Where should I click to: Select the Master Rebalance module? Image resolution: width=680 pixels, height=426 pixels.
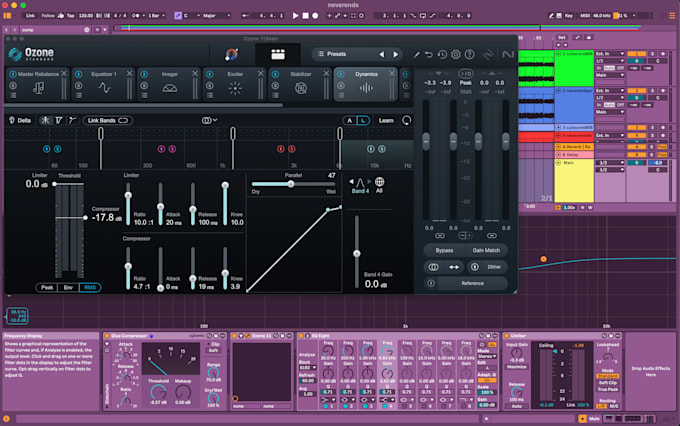[38, 84]
